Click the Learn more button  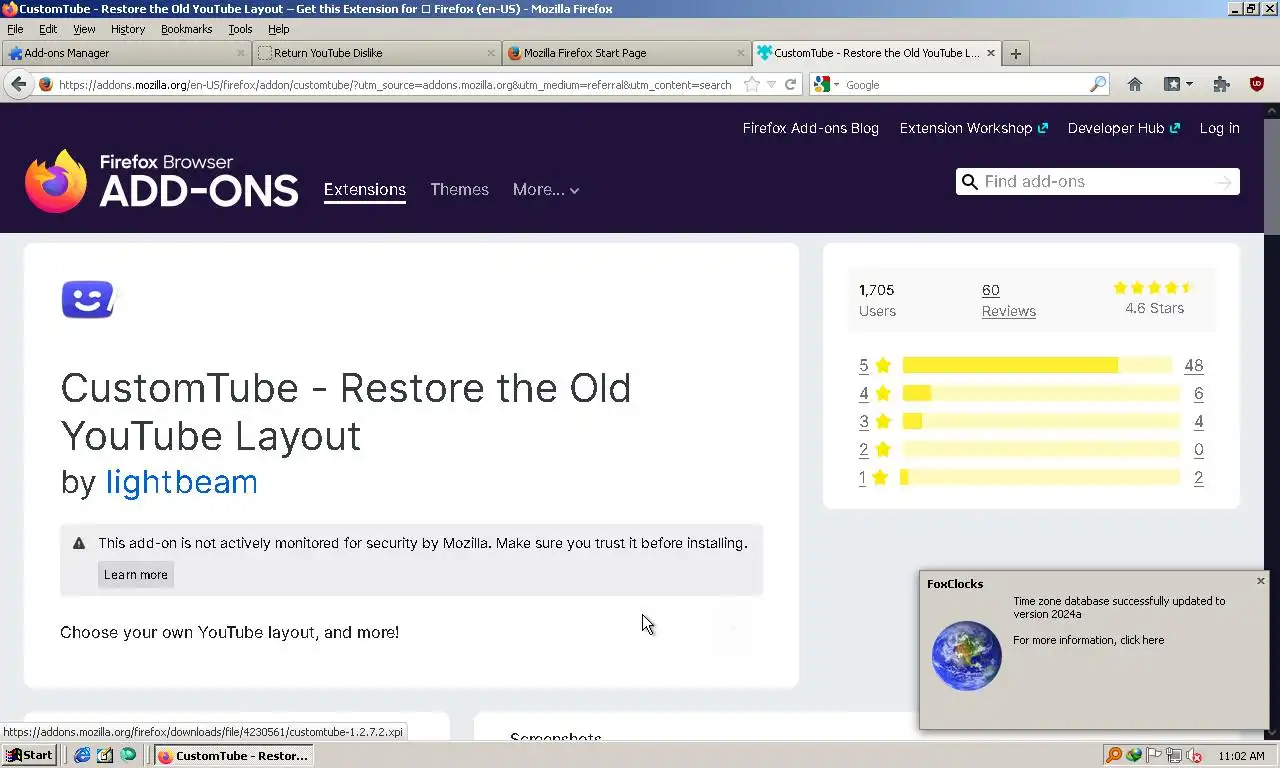[136, 575]
